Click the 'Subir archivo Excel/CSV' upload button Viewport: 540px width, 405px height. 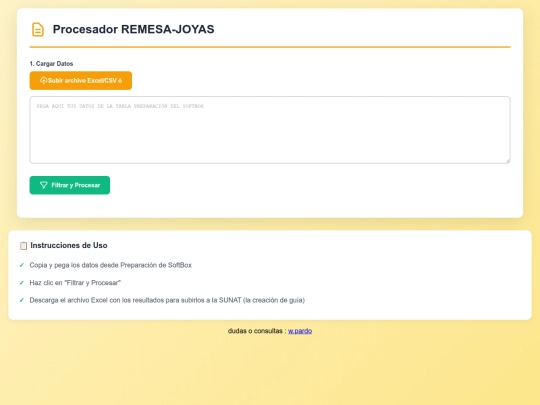[81, 81]
